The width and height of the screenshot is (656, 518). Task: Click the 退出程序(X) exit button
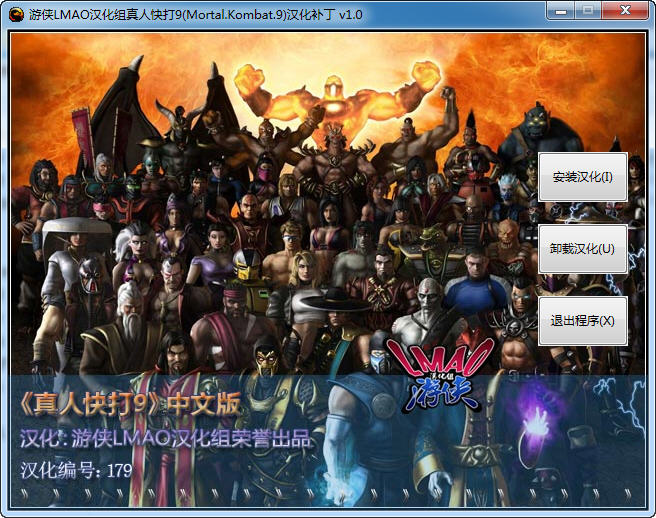click(x=583, y=321)
